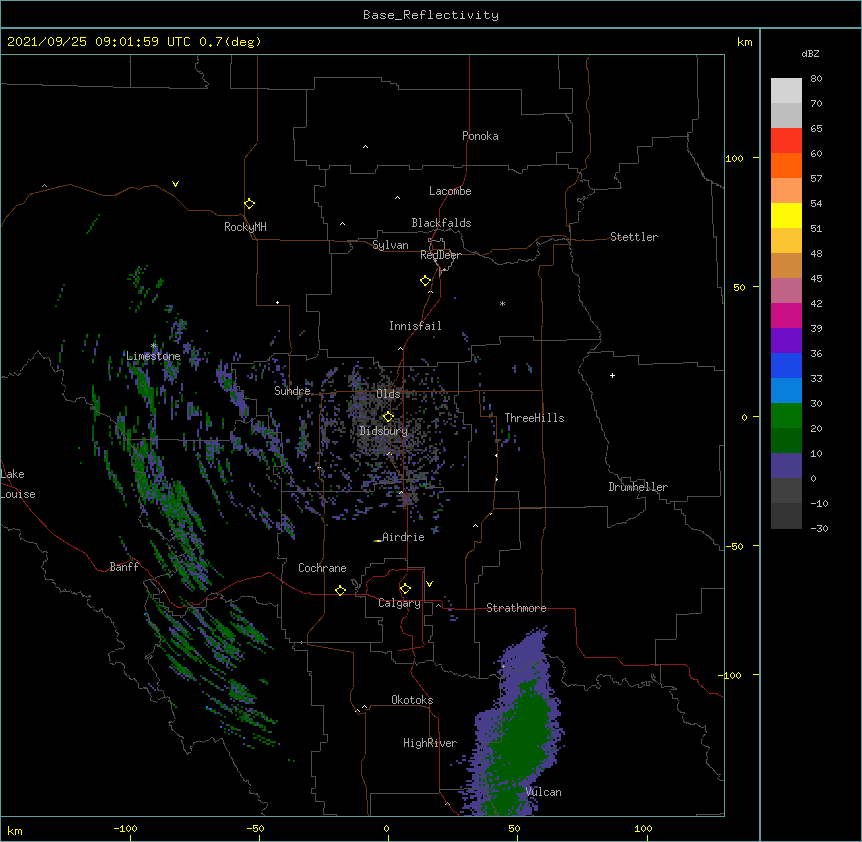862x842 pixels.
Task: Pick the yellow 51-54 dBZ legend swatch
Action: click(x=786, y=215)
